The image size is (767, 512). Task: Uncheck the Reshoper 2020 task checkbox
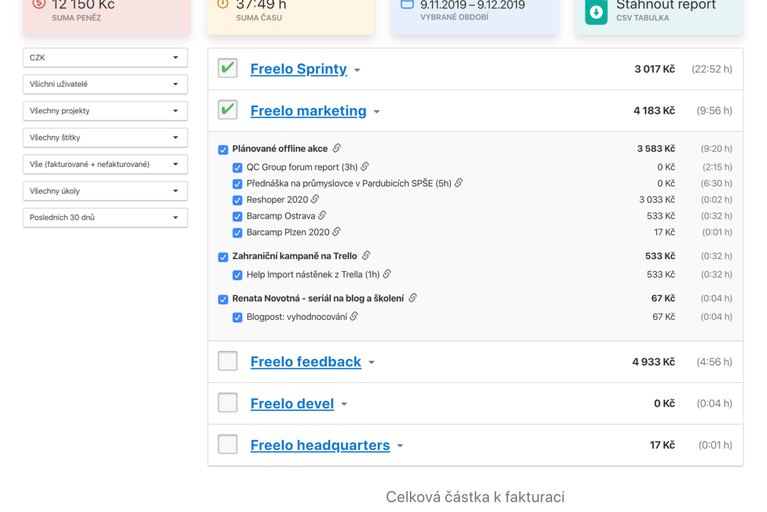pyautogui.click(x=238, y=200)
